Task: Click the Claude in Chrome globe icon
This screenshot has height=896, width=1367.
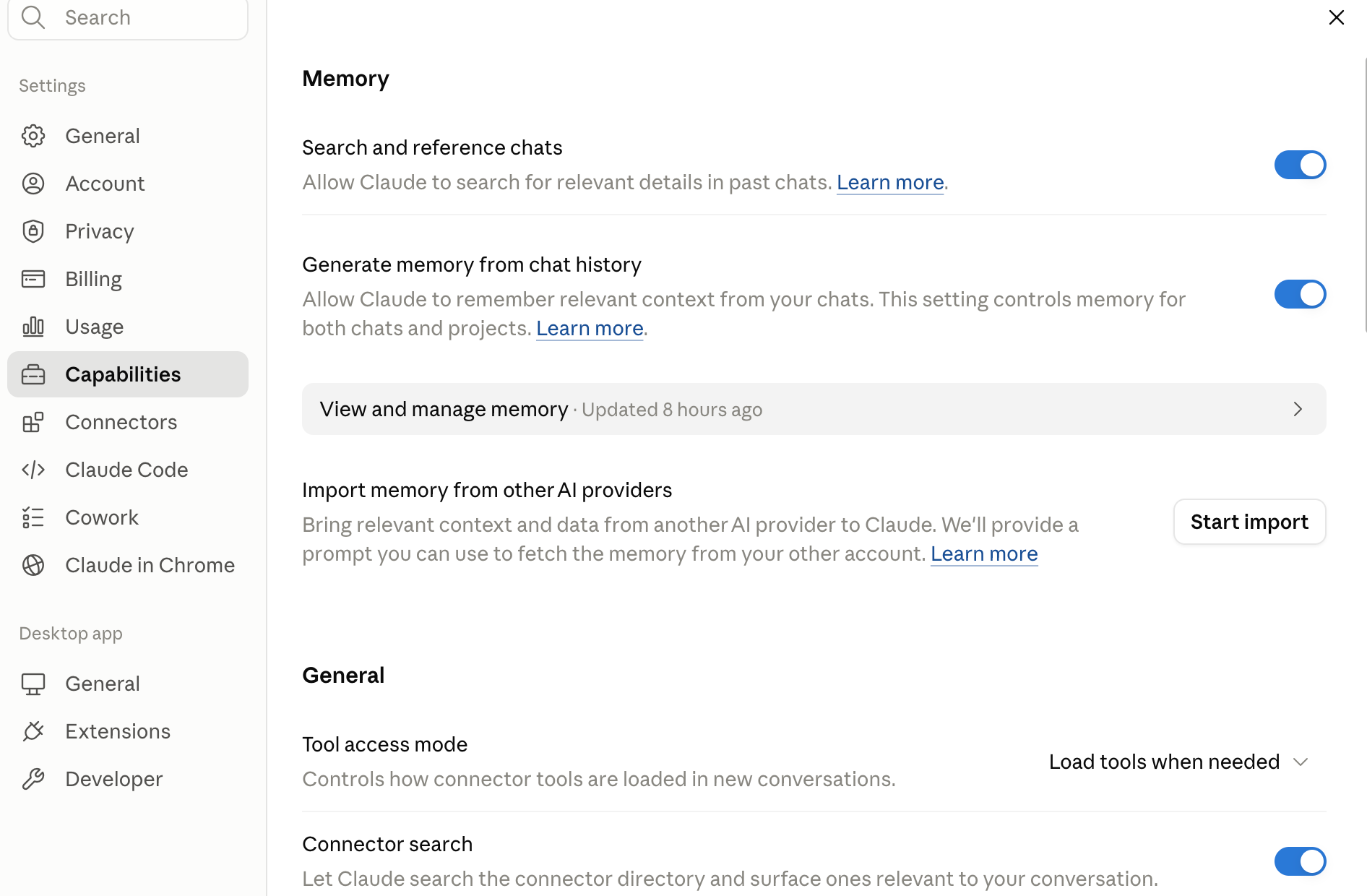Action: click(33, 565)
